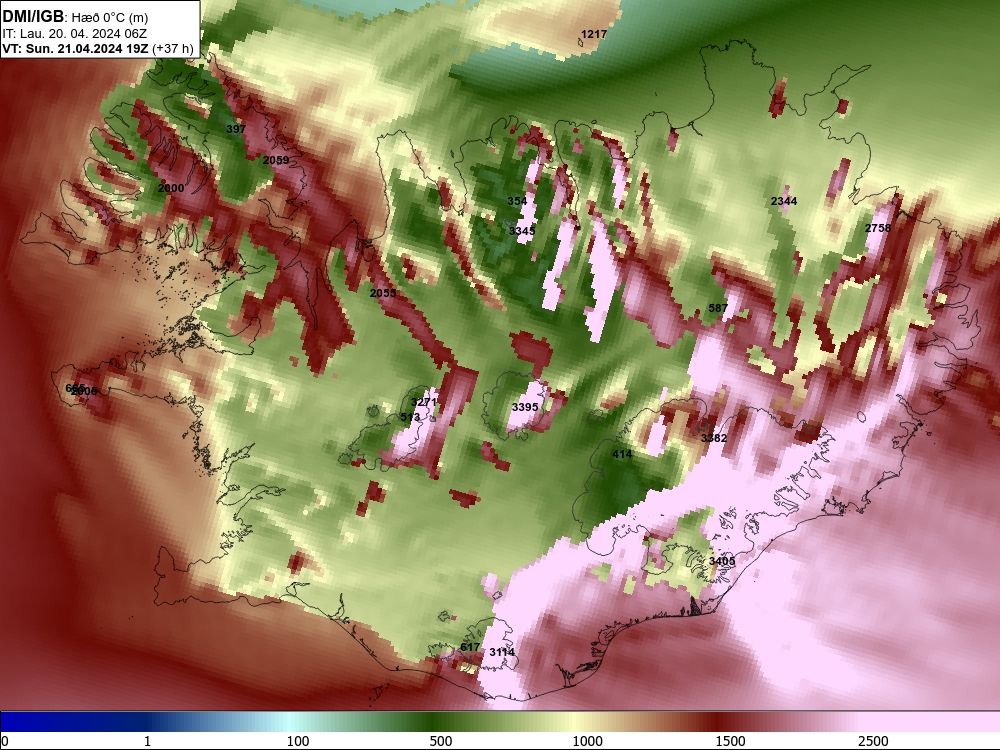This screenshot has height=750, width=1000.
Task: Click the 3405 value label
Action: [722, 561]
